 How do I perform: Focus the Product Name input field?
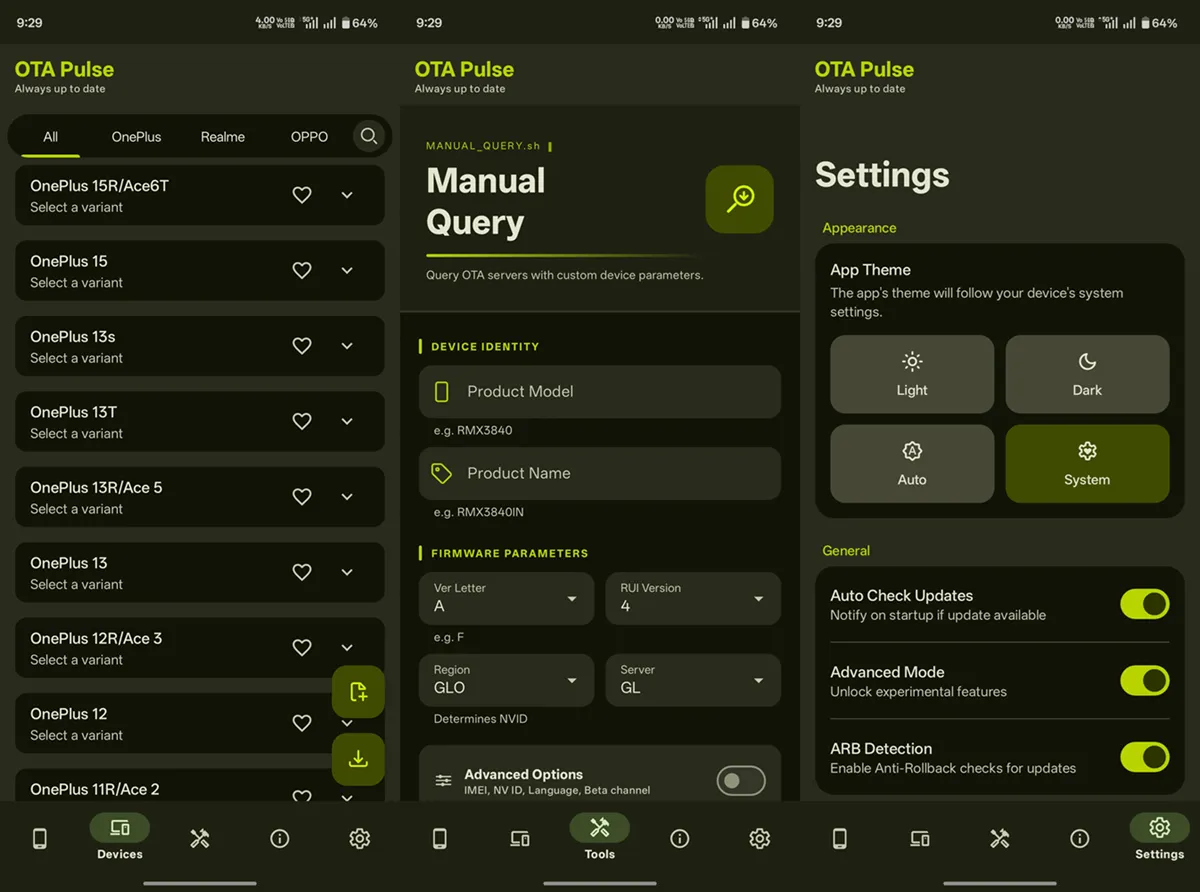point(600,473)
